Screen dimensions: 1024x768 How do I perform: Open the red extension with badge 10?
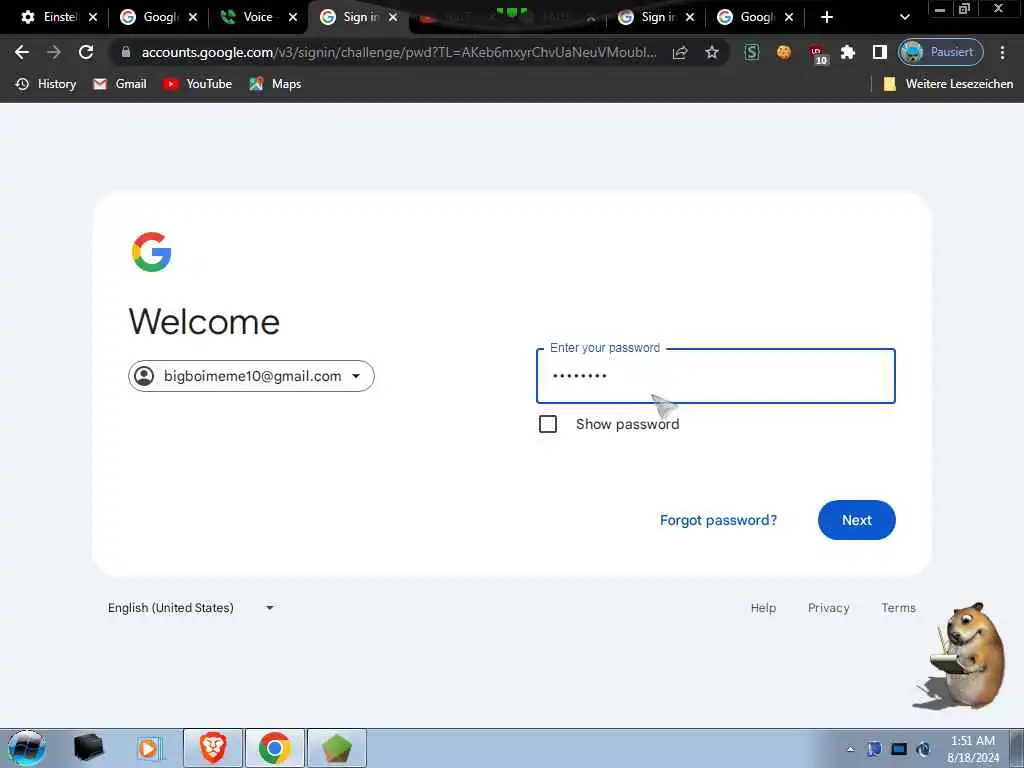817,54
